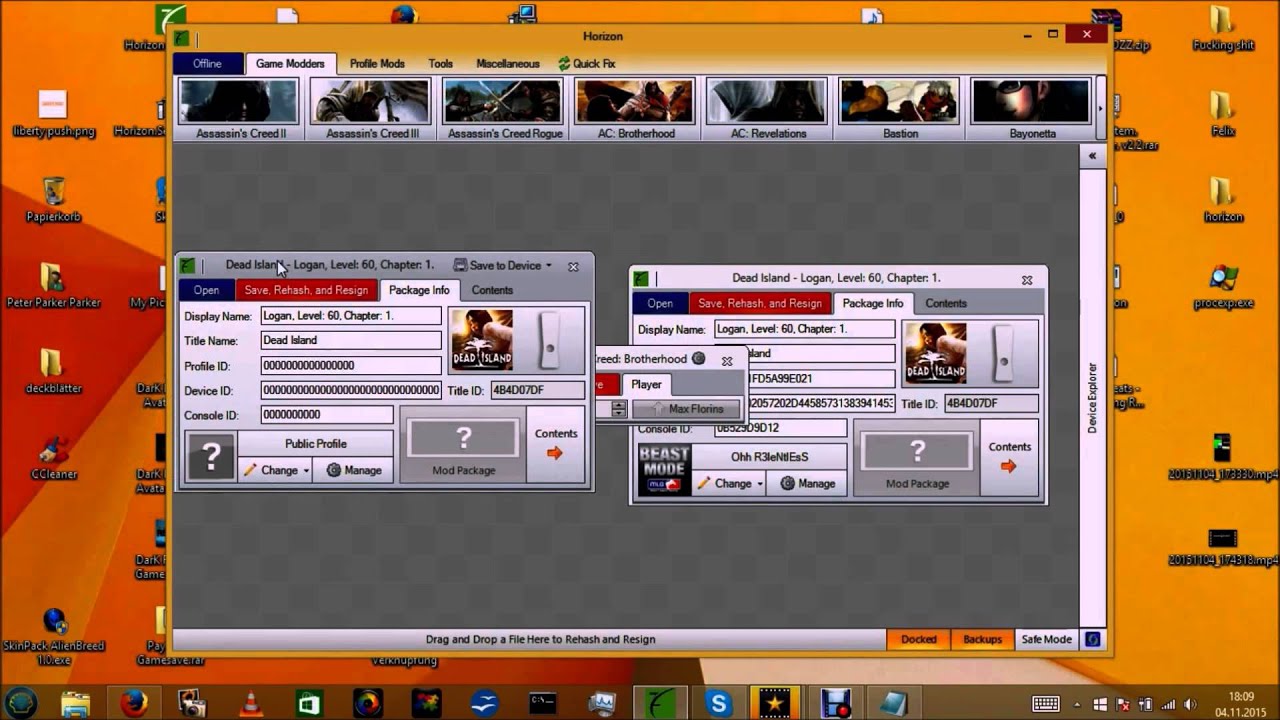
Task: Click Mod Package in Public Profile window
Action: click(x=463, y=446)
